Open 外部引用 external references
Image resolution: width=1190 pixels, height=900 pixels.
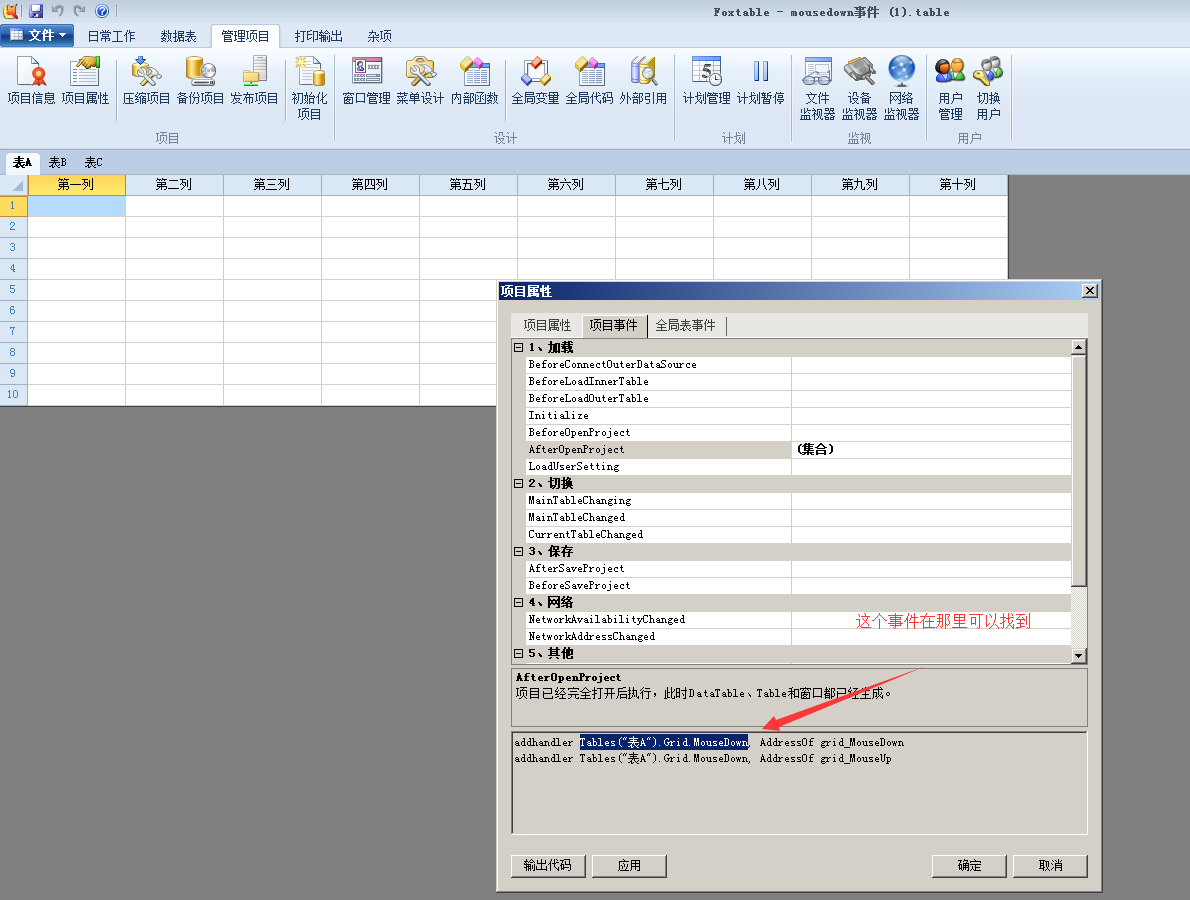643,81
